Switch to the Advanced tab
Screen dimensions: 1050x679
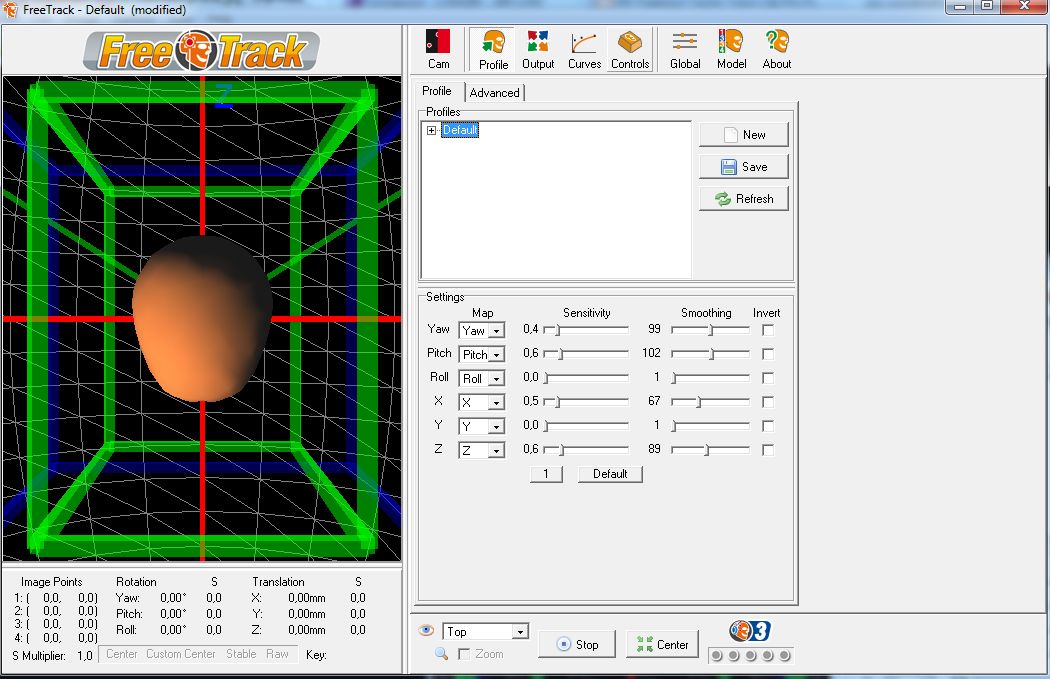point(494,92)
